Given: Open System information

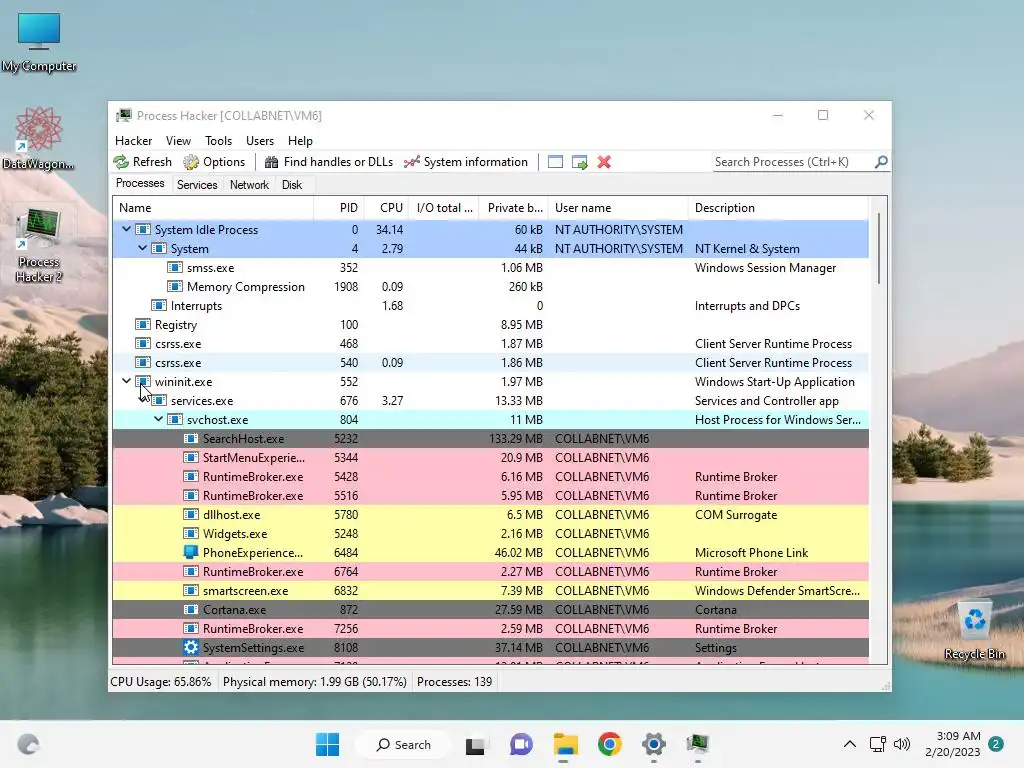Looking at the screenshot, I should 466,162.
